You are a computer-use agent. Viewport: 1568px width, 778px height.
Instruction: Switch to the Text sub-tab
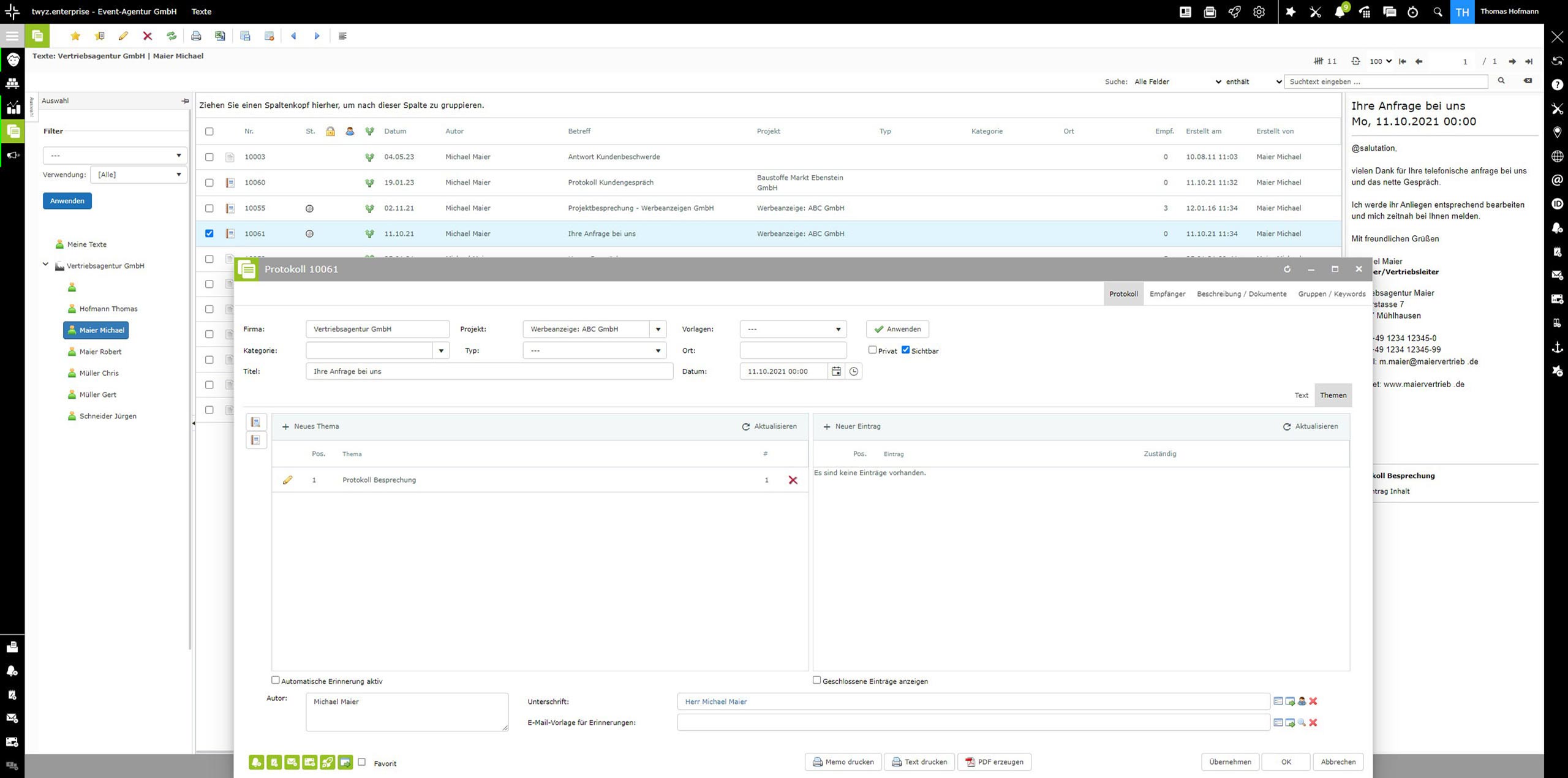pos(1302,395)
